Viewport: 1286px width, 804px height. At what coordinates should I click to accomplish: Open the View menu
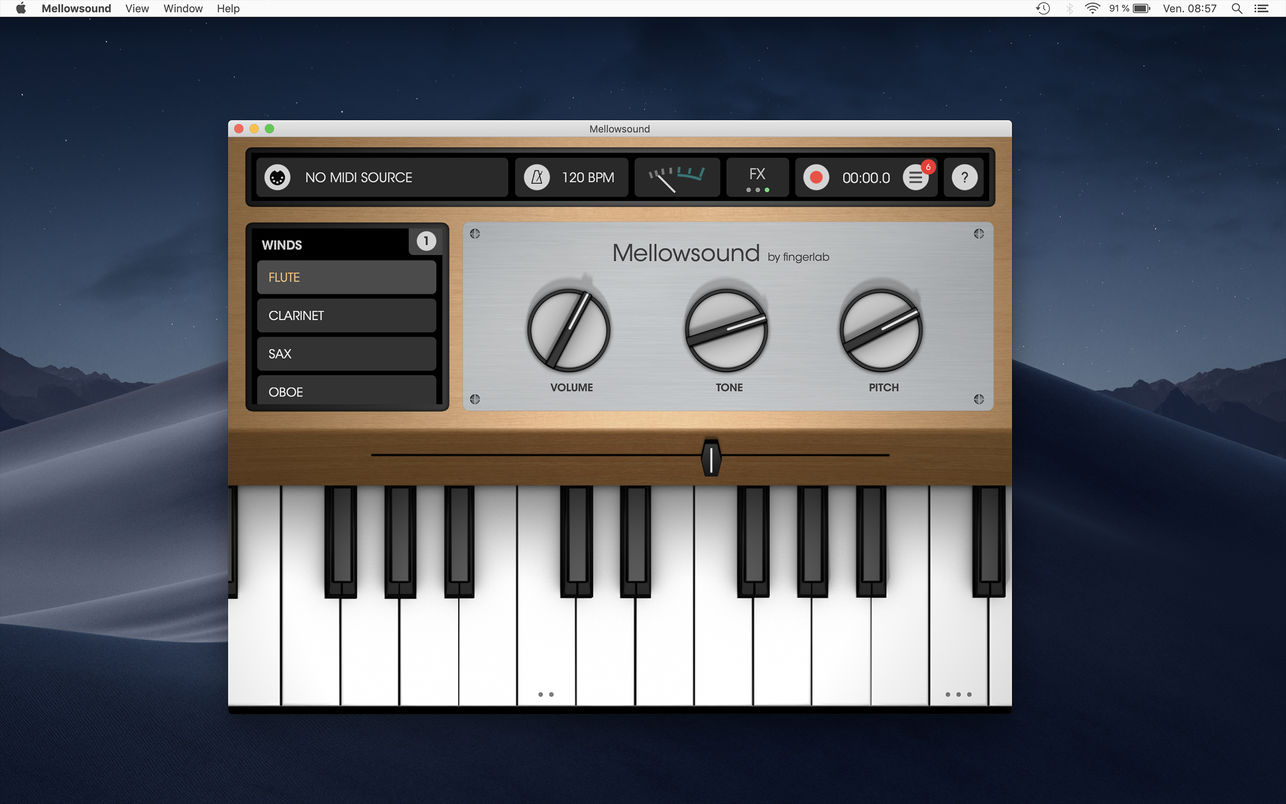137,8
